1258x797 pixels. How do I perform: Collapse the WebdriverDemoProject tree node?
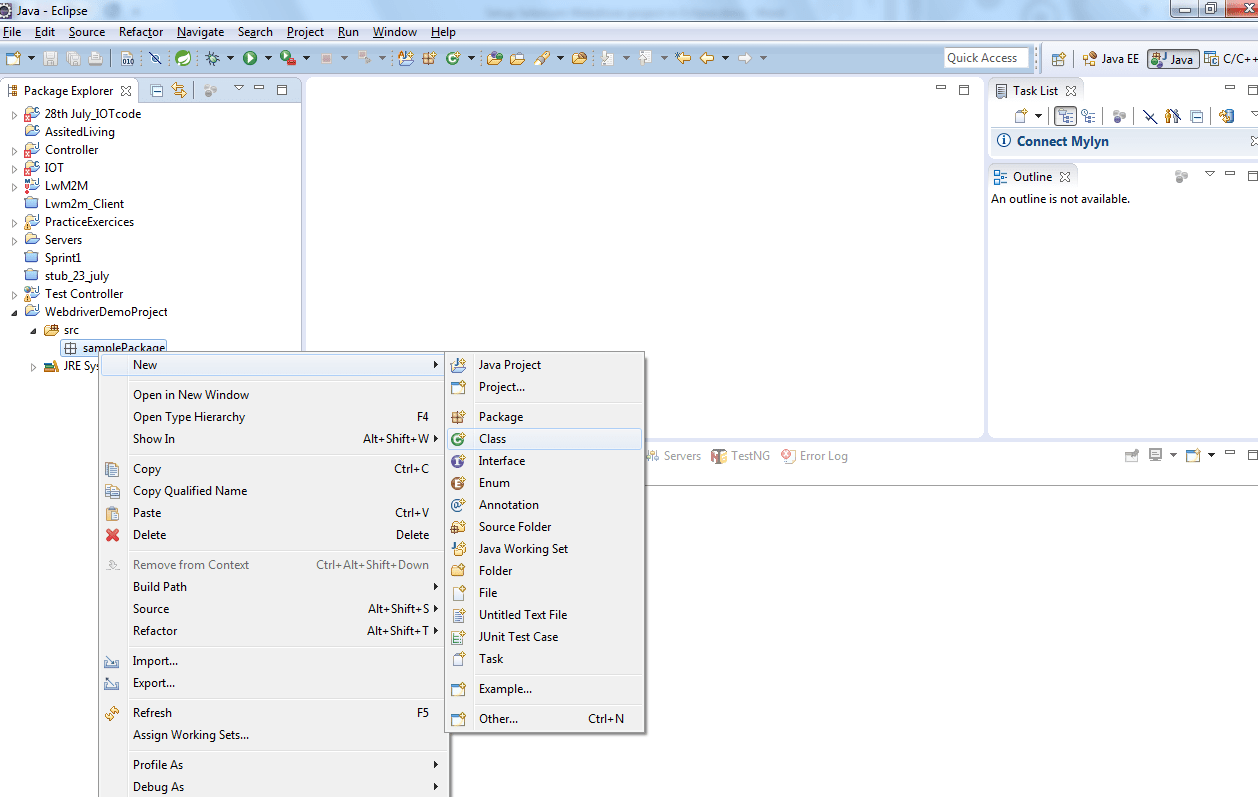coord(14,312)
